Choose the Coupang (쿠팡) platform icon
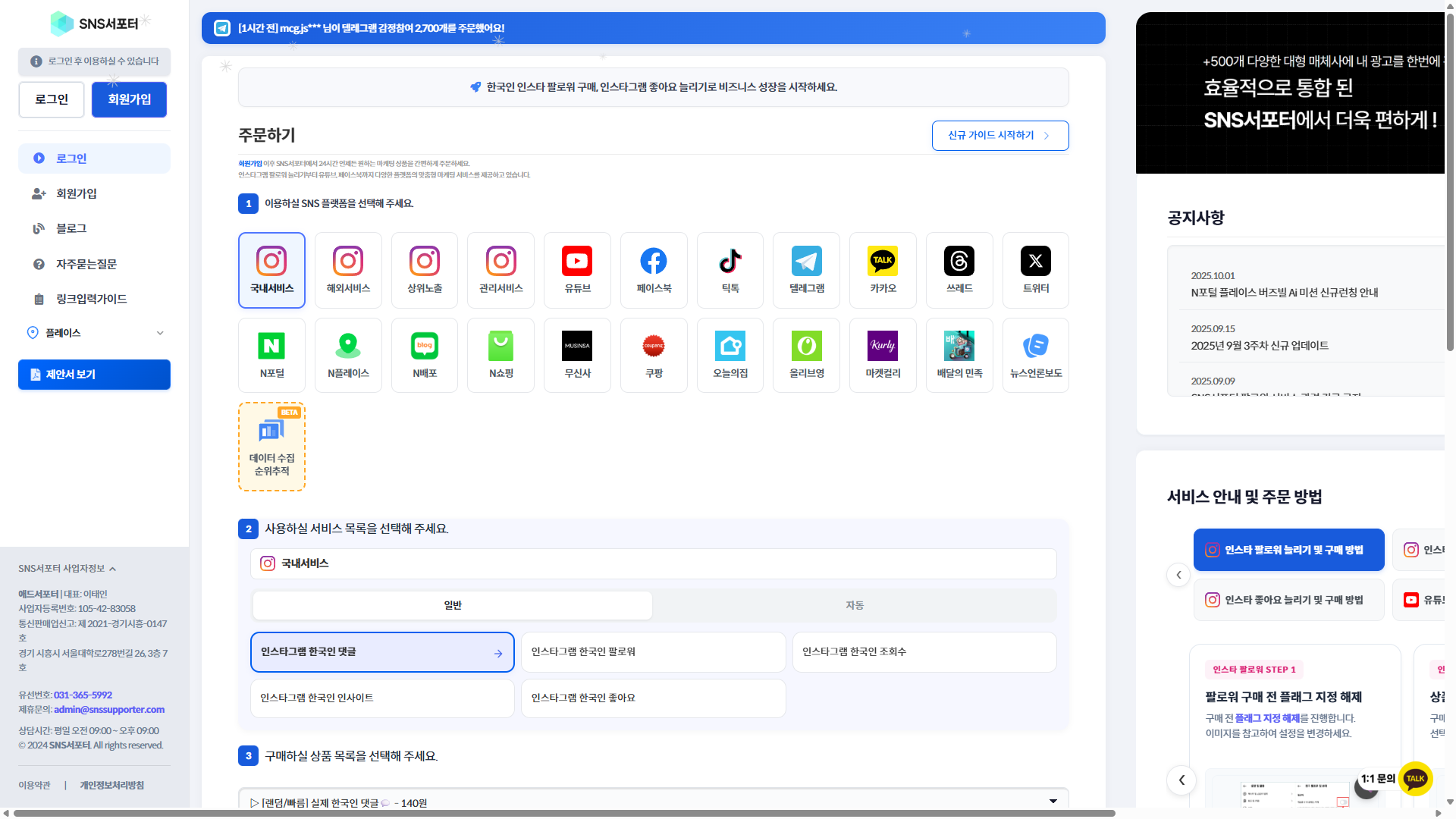The width and height of the screenshot is (1456, 819). [x=654, y=354]
